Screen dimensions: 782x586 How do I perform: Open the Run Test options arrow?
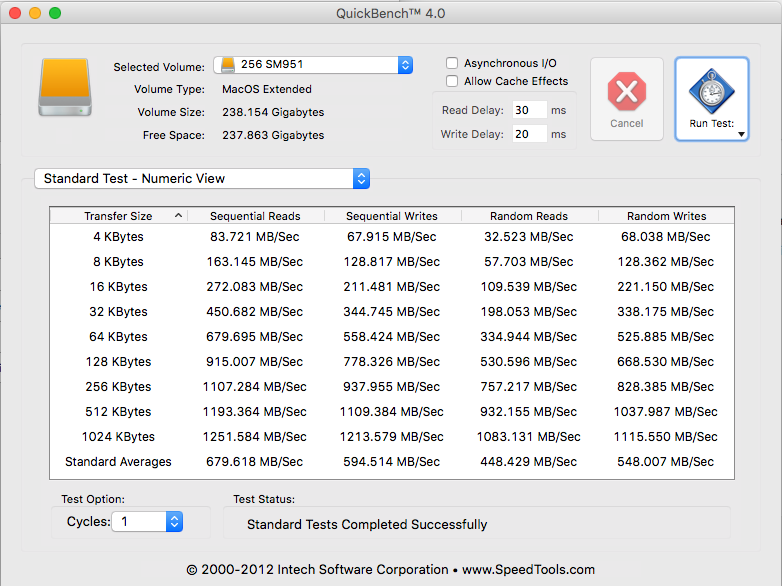741,134
